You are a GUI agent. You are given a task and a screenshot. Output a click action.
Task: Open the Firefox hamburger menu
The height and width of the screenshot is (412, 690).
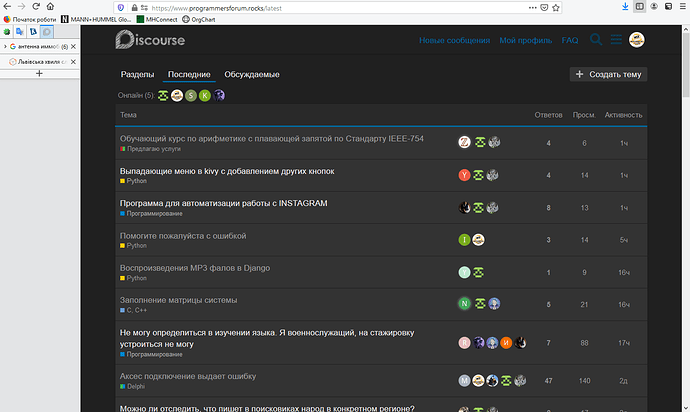pyautogui.click(x=683, y=6)
